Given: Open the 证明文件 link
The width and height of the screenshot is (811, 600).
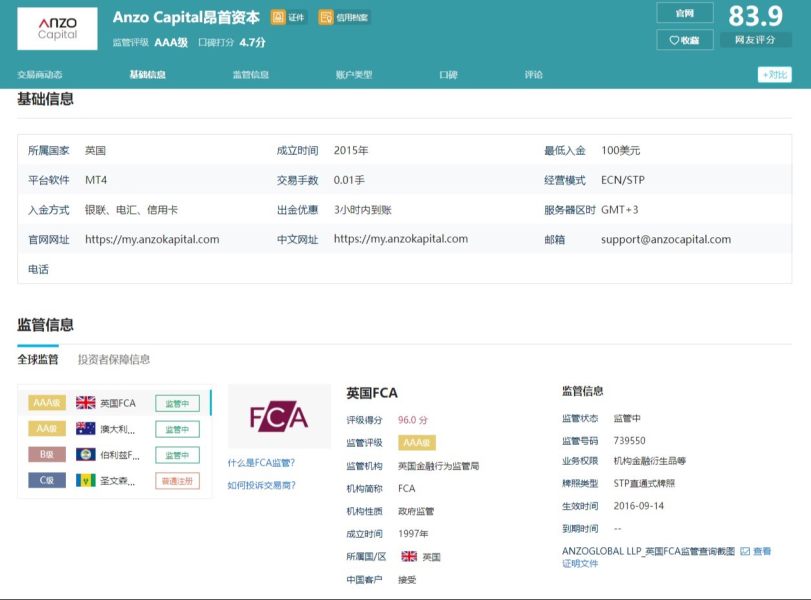Looking at the screenshot, I should click(580, 563).
